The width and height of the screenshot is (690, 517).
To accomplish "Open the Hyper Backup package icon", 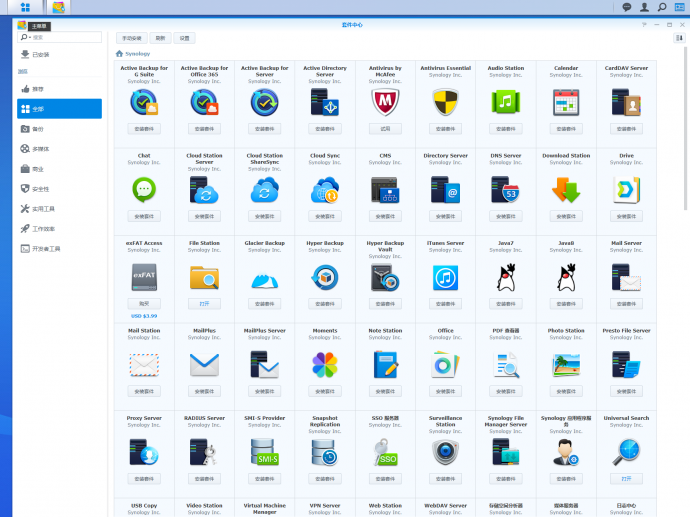I will click(x=325, y=277).
